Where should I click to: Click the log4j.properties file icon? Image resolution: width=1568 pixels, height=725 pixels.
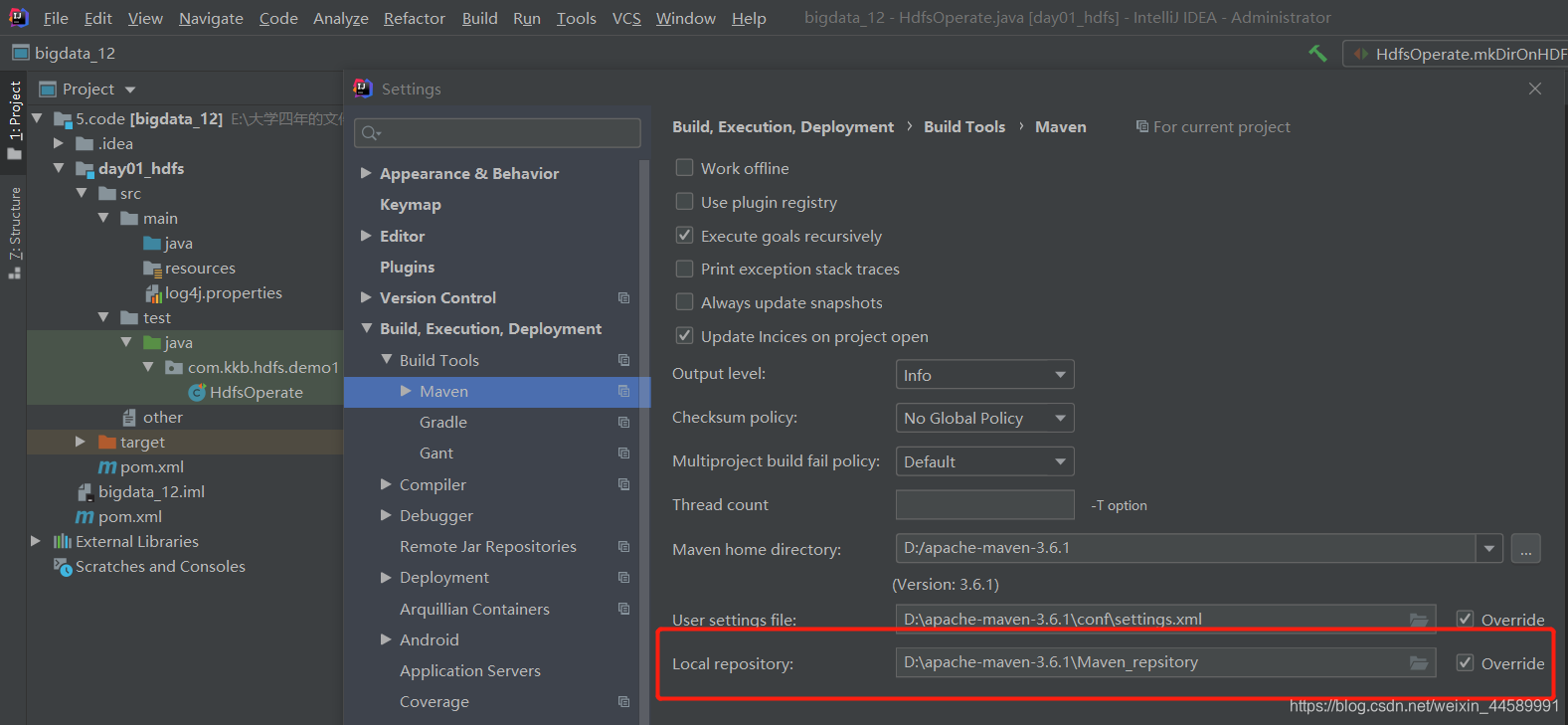click(x=153, y=293)
